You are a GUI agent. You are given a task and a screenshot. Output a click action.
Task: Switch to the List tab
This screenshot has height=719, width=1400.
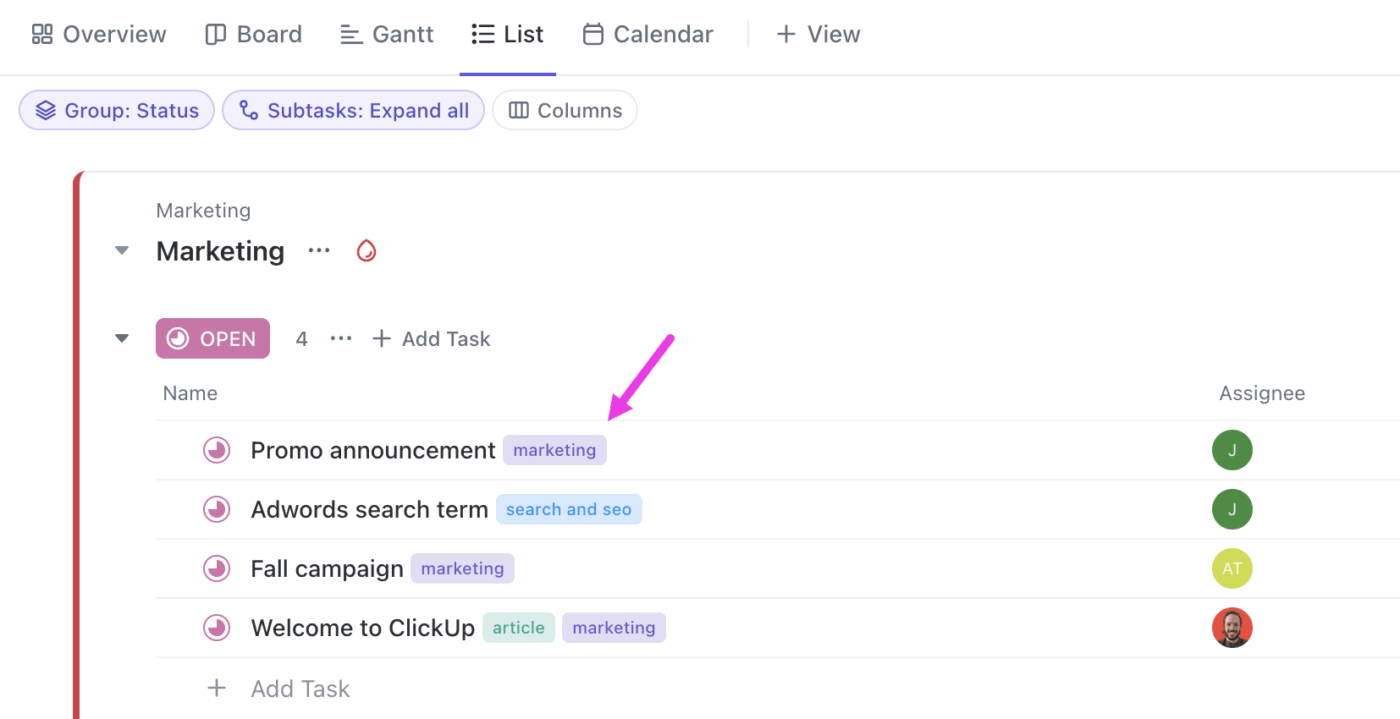[507, 33]
